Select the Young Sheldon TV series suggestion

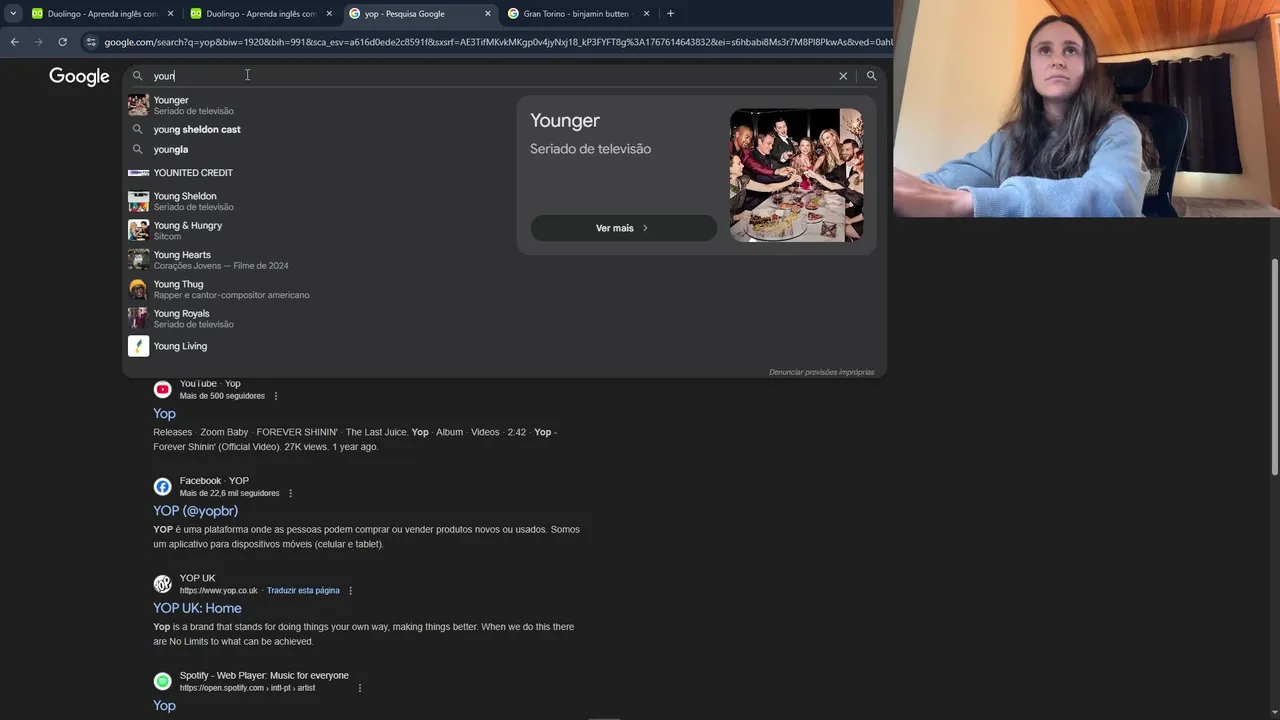319,201
